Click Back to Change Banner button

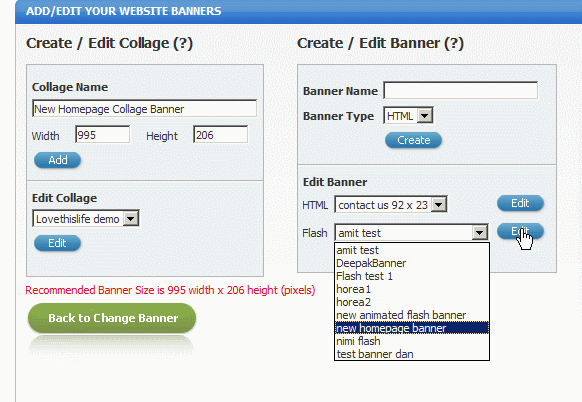pyautogui.click(x=112, y=318)
